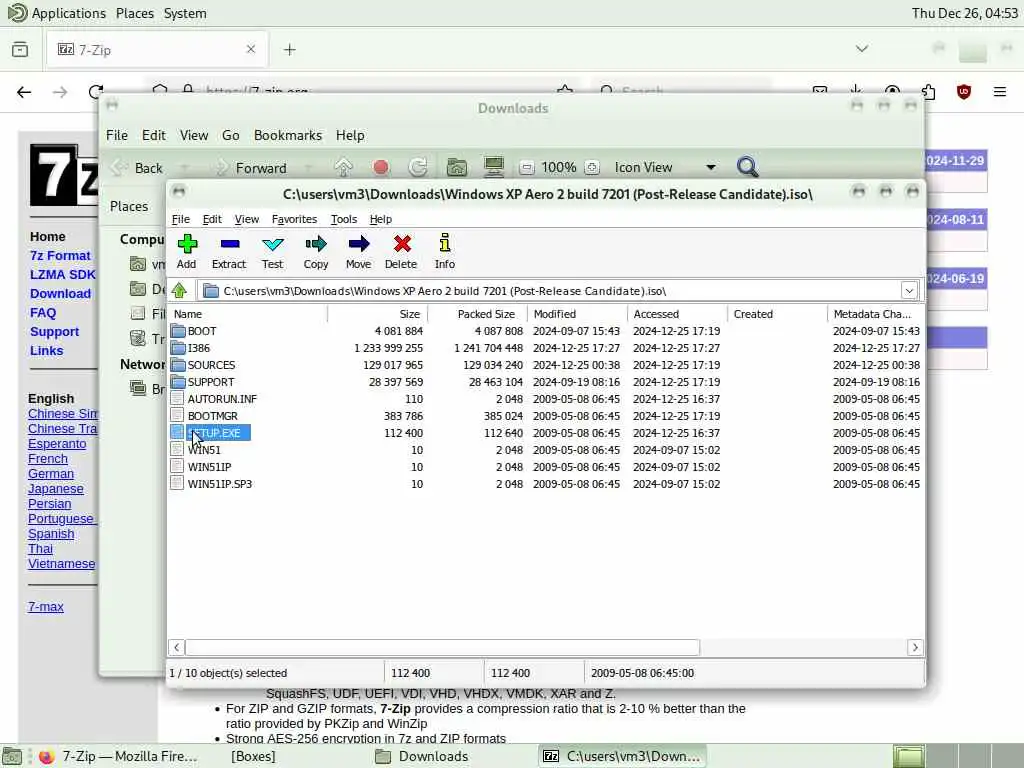Click the AUTORUN.INF file icon
This screenshot has height=768, width=1024.
177,398
